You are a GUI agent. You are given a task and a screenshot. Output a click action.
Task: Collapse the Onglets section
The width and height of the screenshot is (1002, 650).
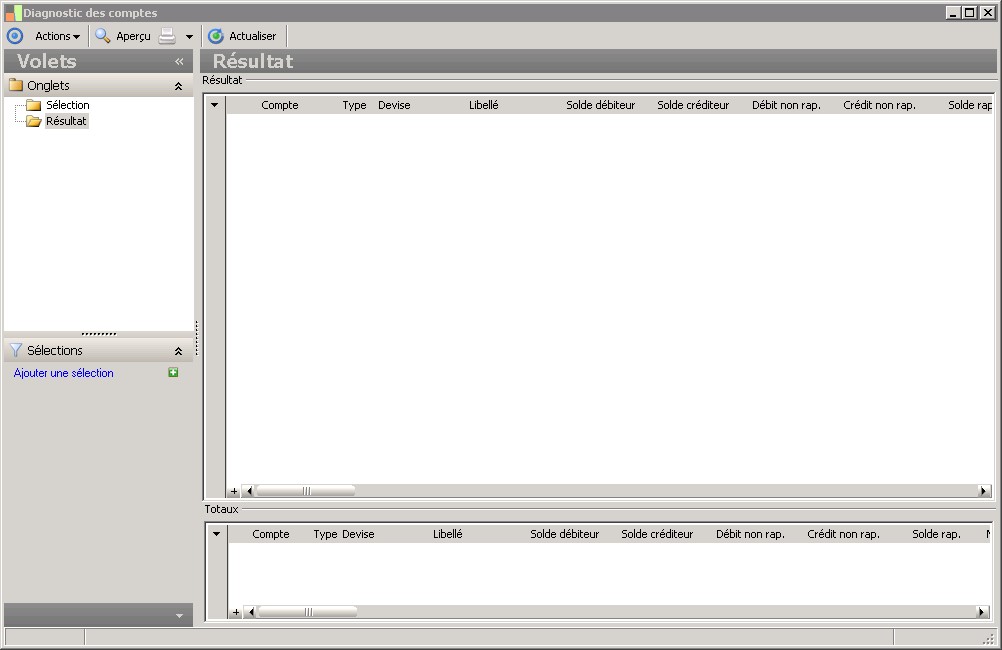coord(178,86)
